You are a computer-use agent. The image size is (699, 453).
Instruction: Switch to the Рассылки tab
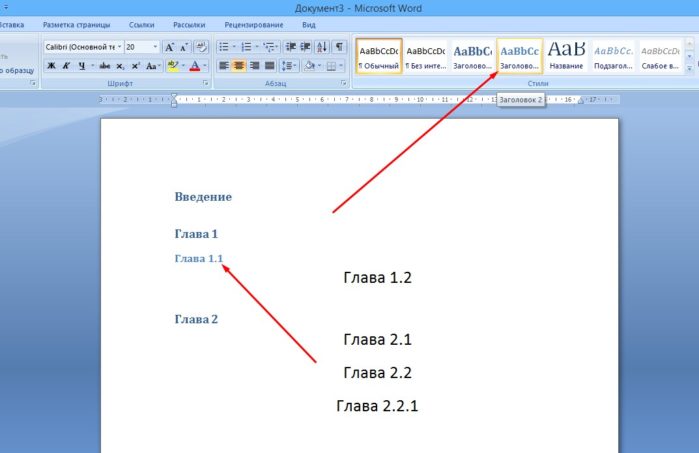(189, 25)
